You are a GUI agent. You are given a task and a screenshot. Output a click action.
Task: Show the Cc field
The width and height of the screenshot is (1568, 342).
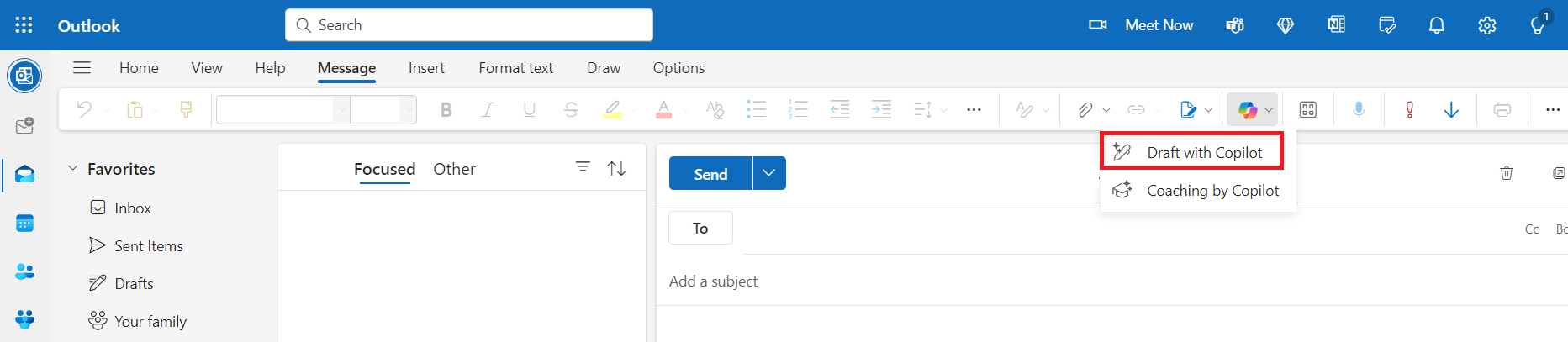[1532, 229]
